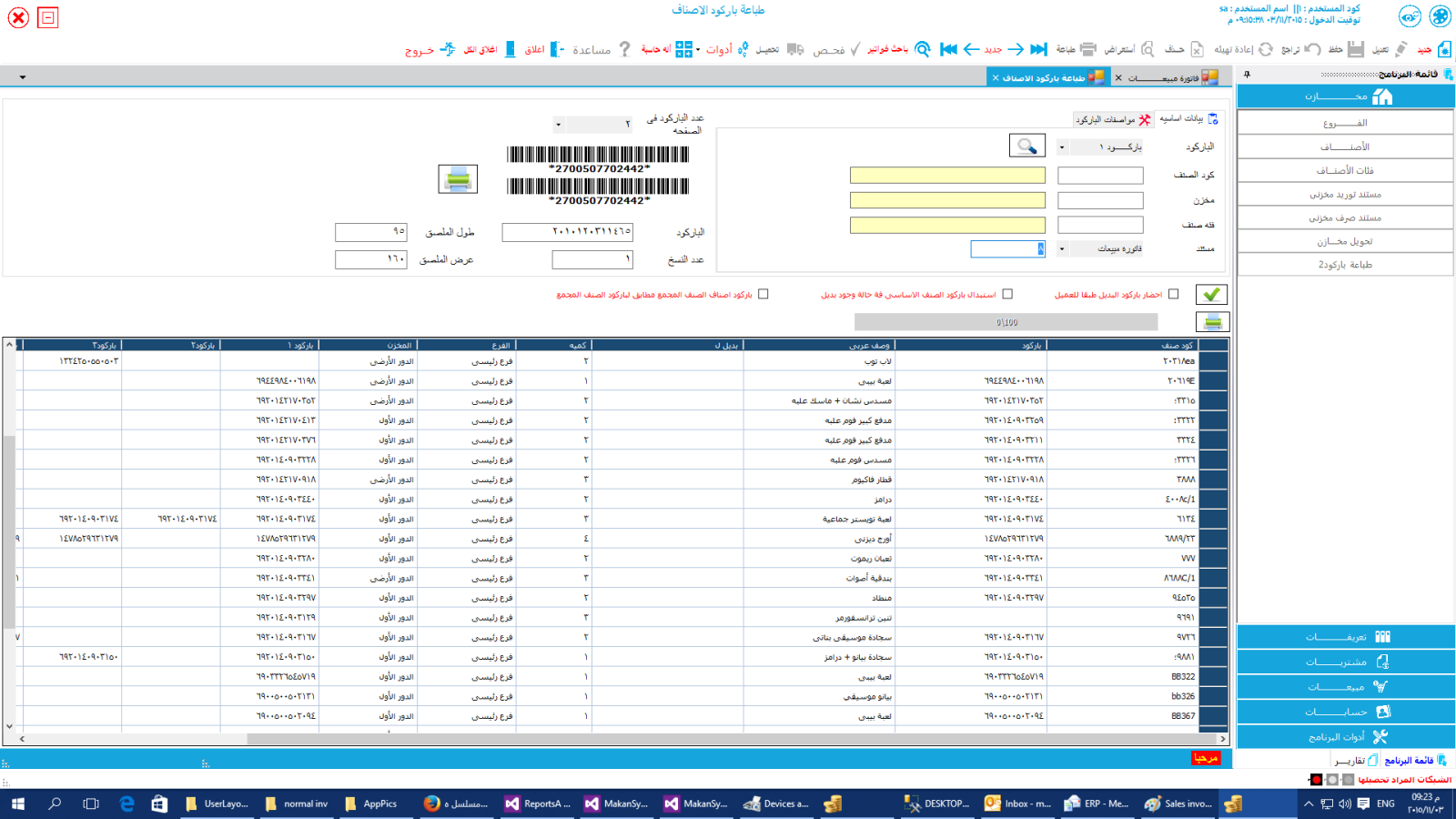Check استبدال باركود الصنف الاساسى option
This screenshot has height=819, width=1456.
coord(1007,294)
